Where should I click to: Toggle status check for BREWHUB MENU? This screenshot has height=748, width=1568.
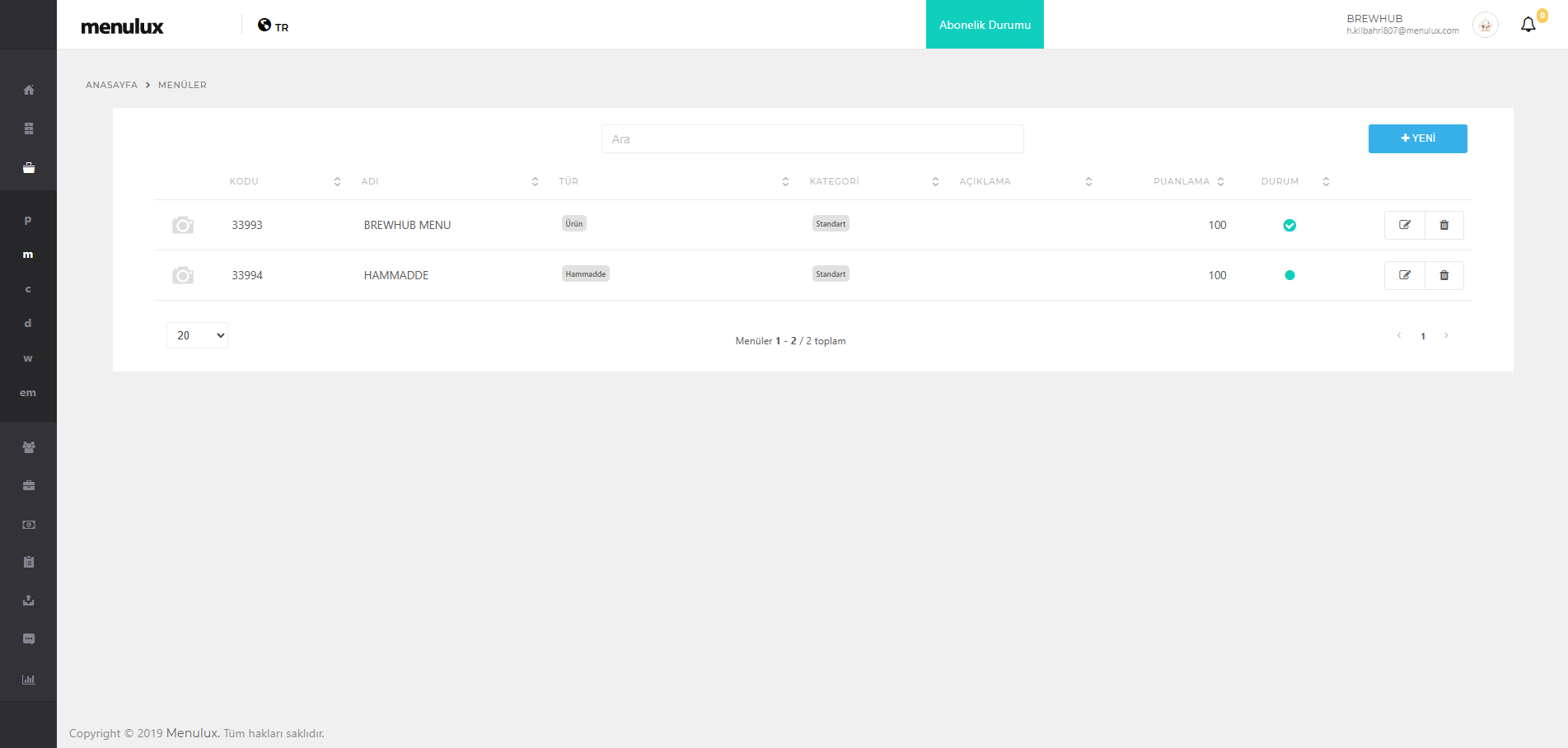coord(1290,226)
